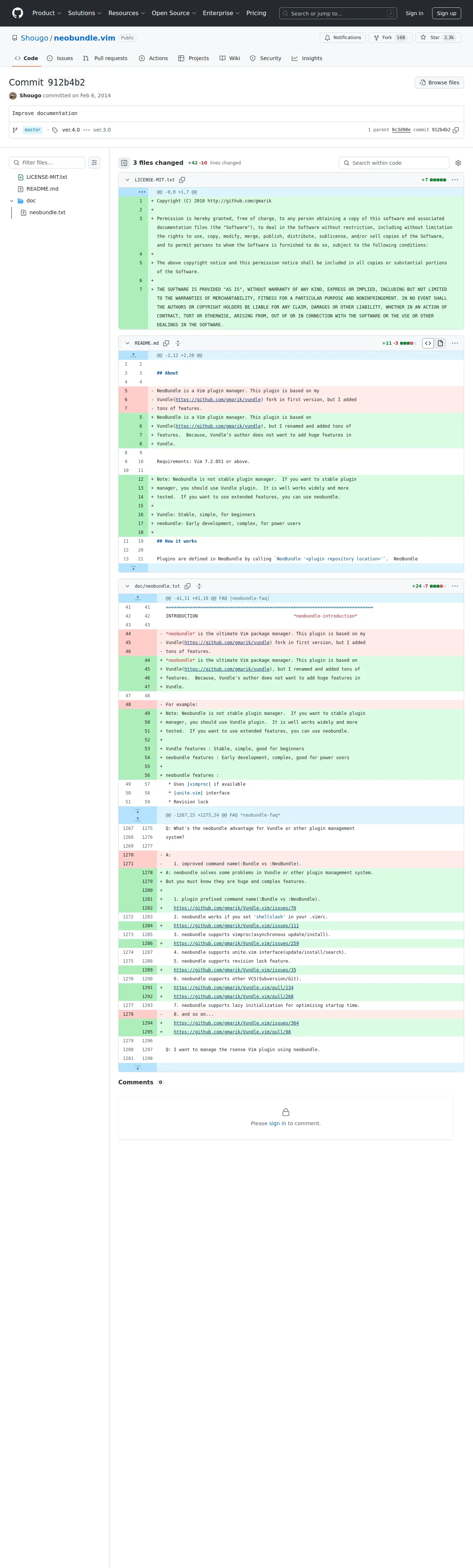Click the Notifications button
The height and width of the screenshot is (1568, 473).
coord(343,38)
